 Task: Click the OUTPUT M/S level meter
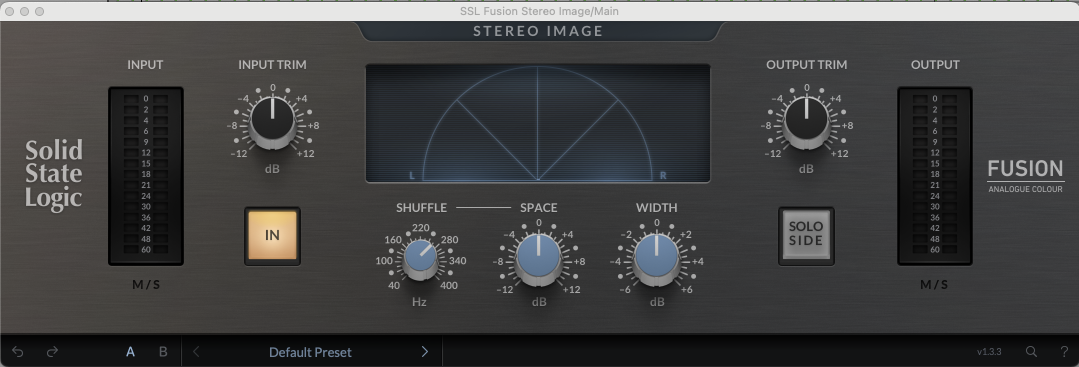(x=934, y=176)
